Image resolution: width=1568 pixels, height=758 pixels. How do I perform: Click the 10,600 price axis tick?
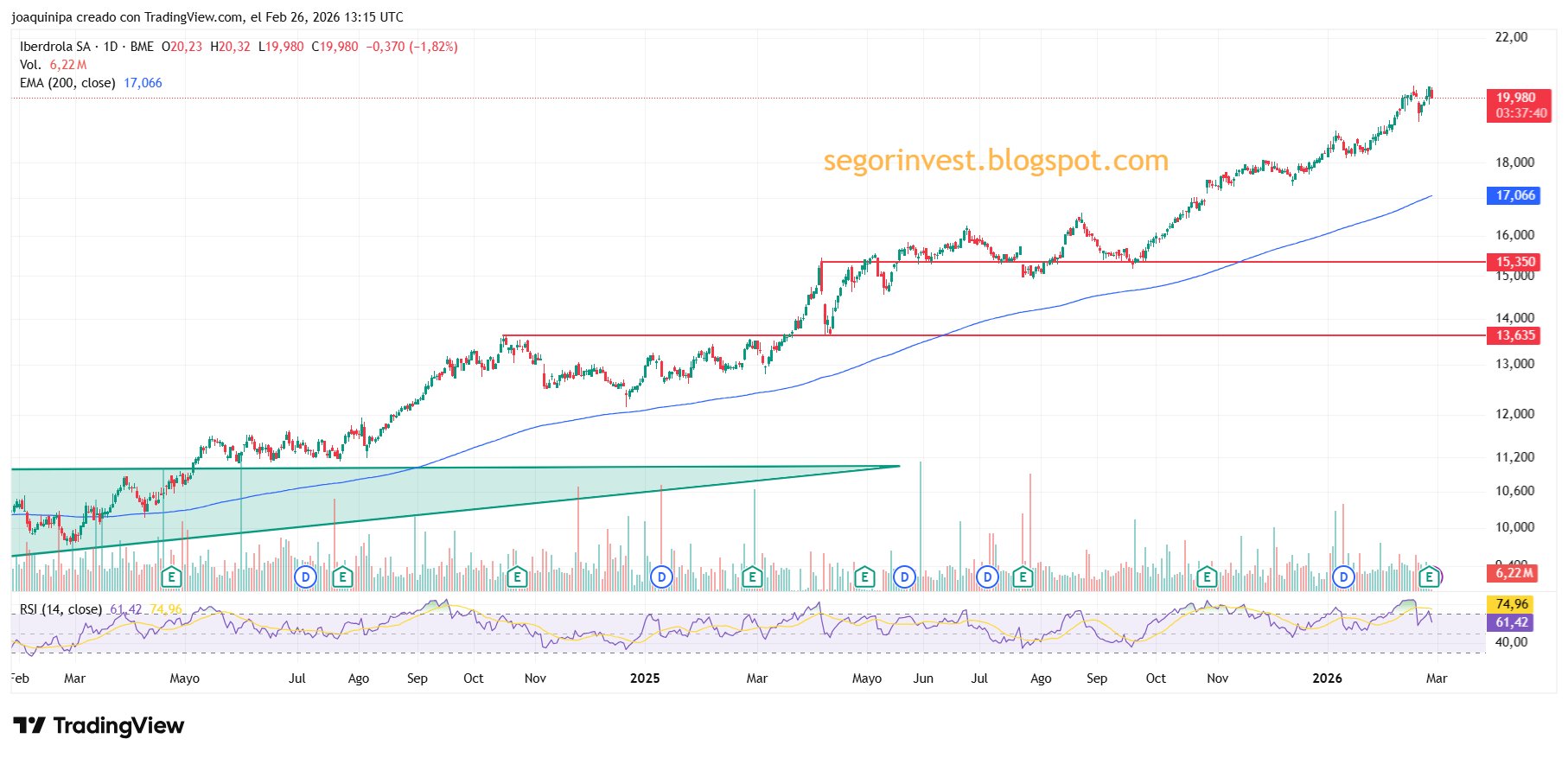[1514, 491]
